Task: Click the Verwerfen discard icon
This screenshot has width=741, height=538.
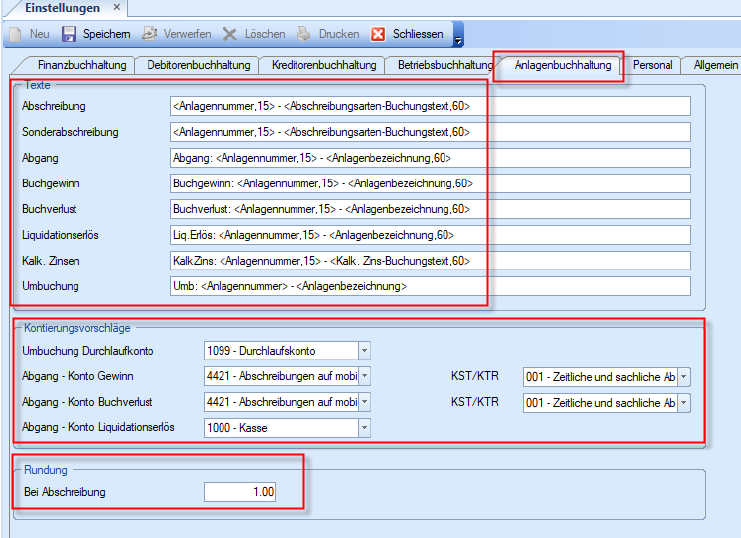Action: click(150, 34)
